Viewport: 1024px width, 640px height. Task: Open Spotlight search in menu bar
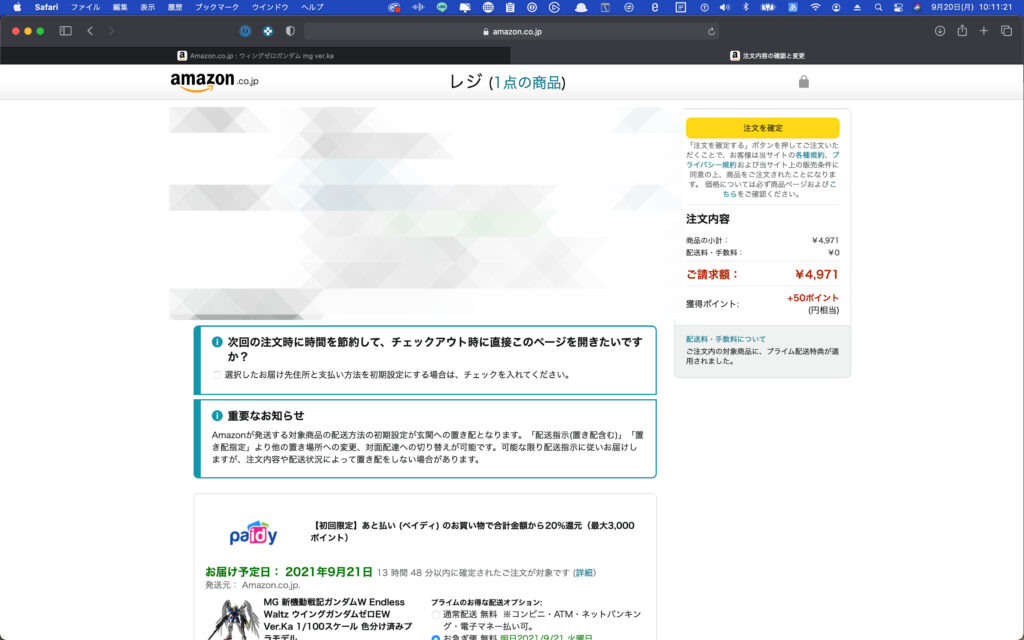coord(878,7)
